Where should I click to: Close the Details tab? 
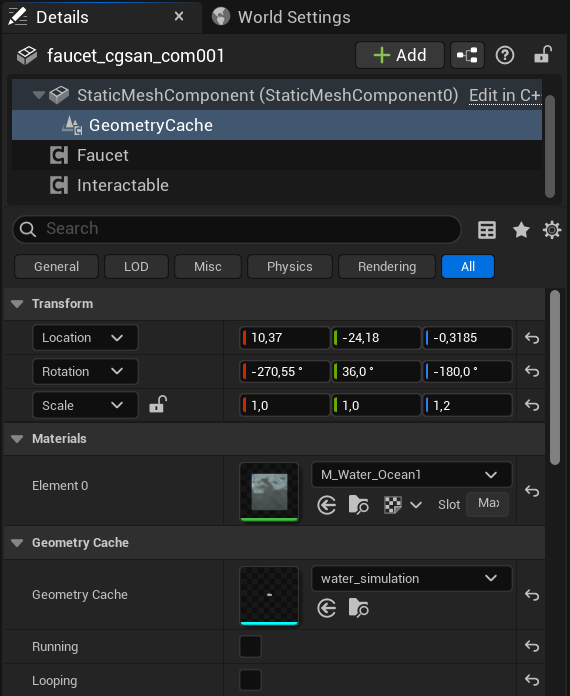179,16
